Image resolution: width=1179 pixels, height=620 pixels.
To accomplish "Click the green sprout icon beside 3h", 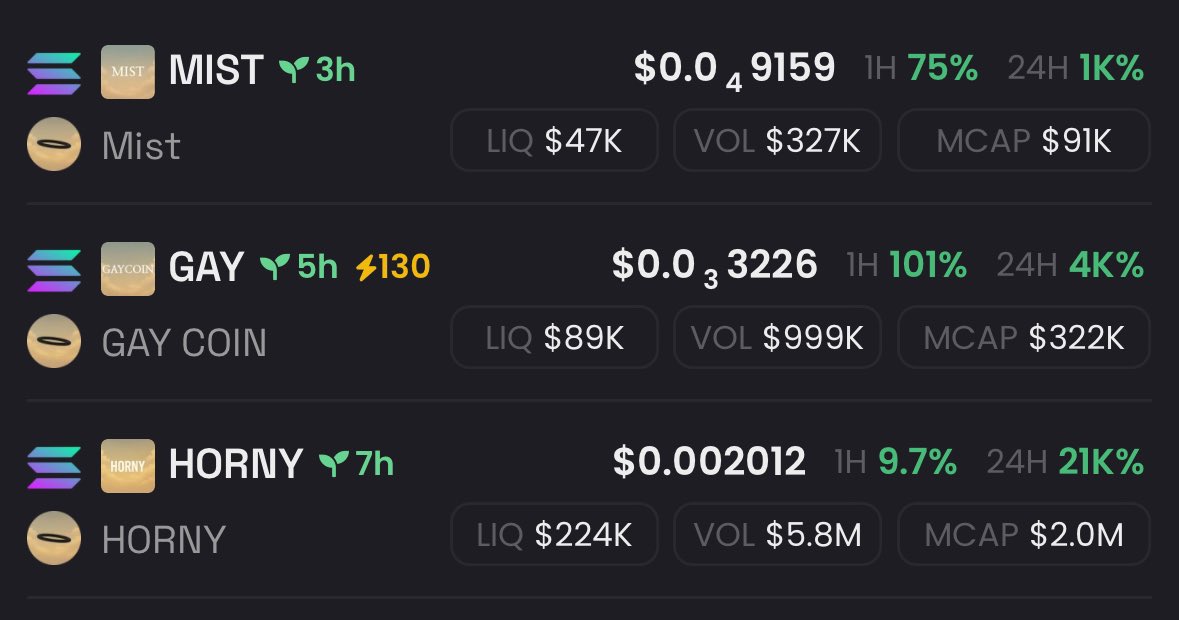I will click(x=293, y=70).
